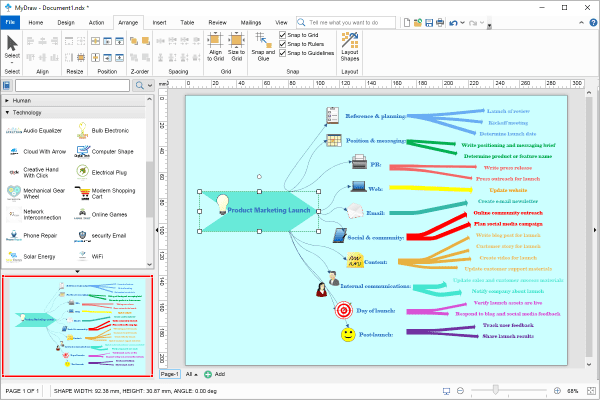Toggle the Snap to Guidelines checkbox
Viewport: 600px width, 400px height.
click(x=282, y=53)
